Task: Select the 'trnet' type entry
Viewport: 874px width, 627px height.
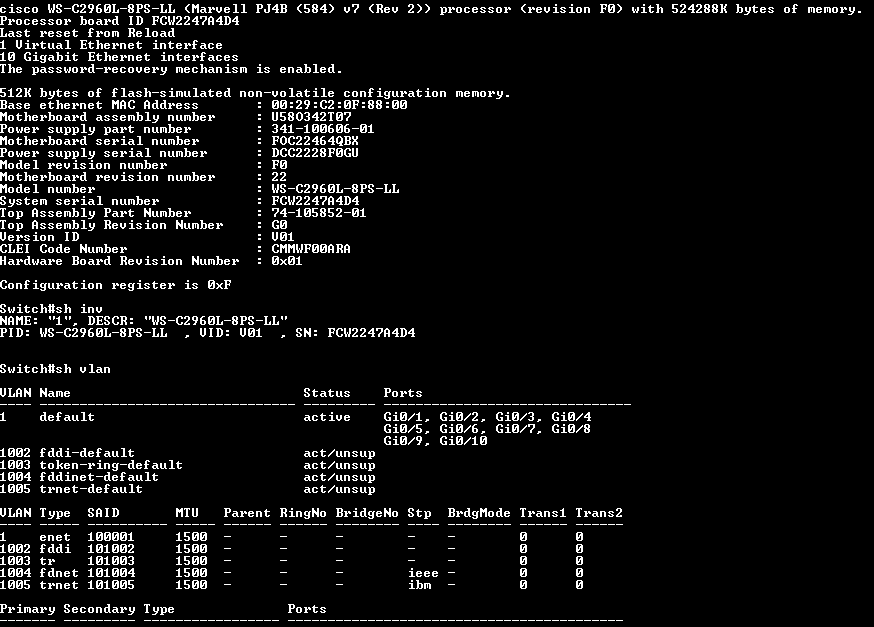Action: pyautogui.click(x=59, y=585)
